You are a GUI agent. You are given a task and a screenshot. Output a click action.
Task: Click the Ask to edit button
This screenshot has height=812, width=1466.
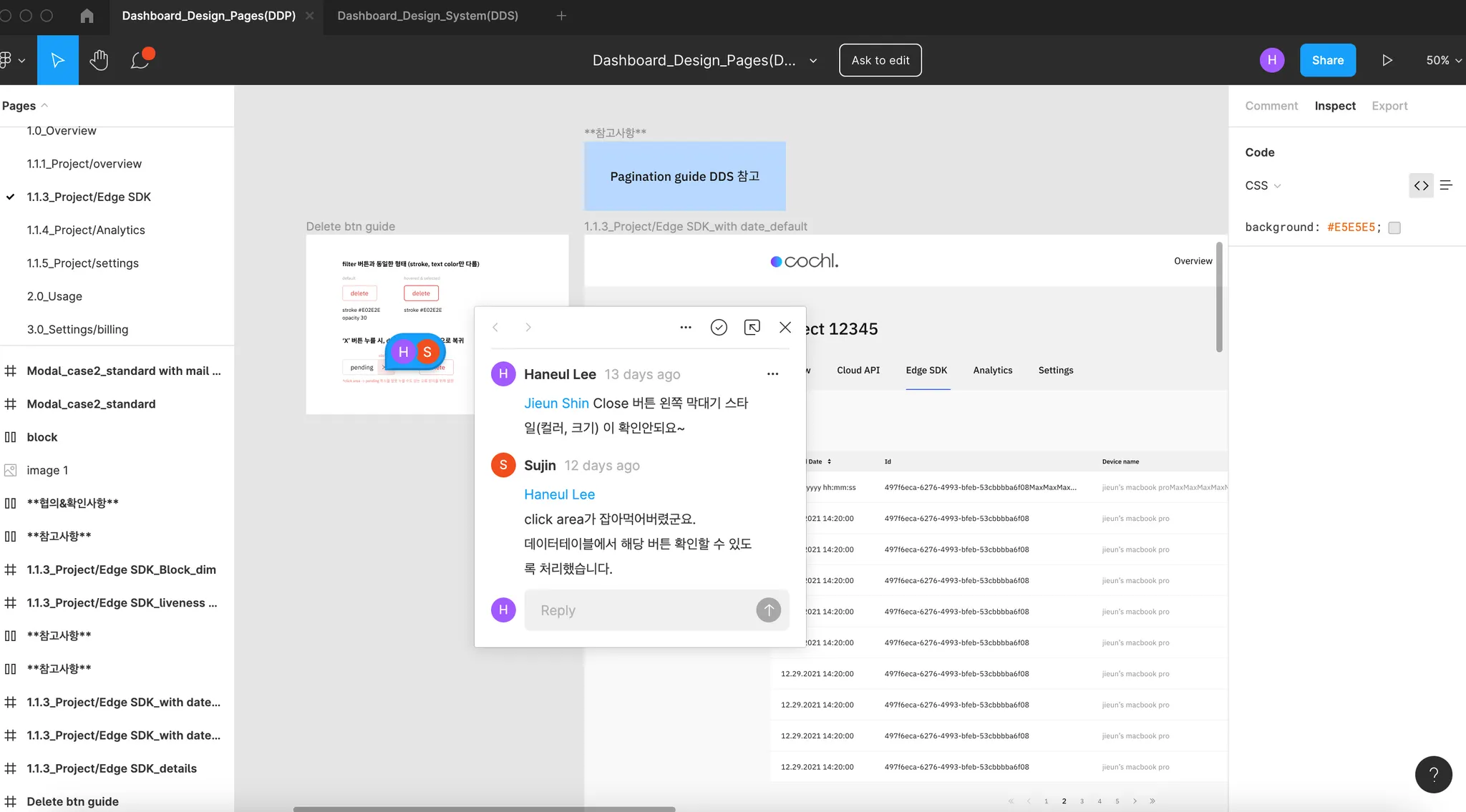click(x=880, y=60)
